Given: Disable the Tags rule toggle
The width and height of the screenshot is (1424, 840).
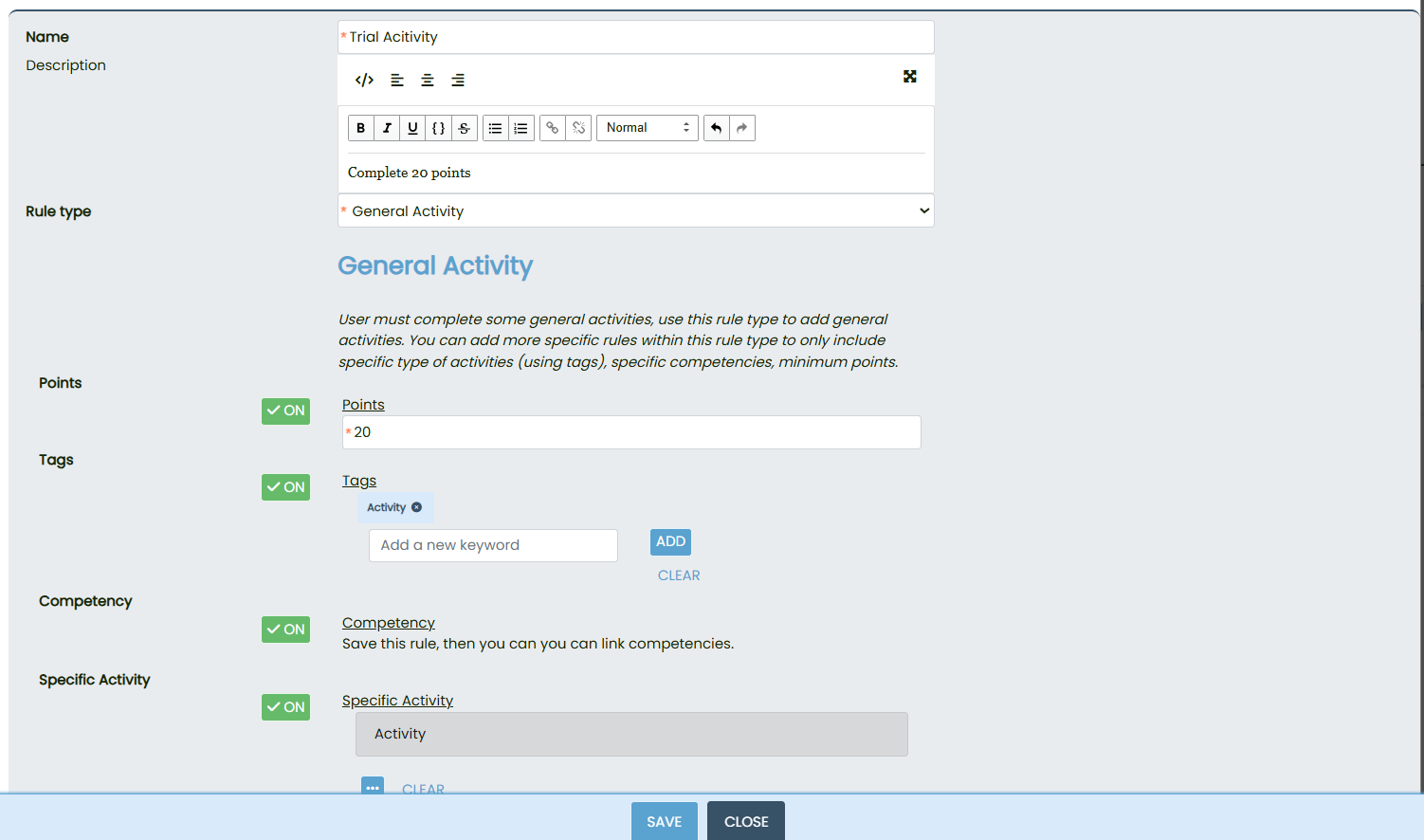Looking at the screenshot, I should pos(285,487).
